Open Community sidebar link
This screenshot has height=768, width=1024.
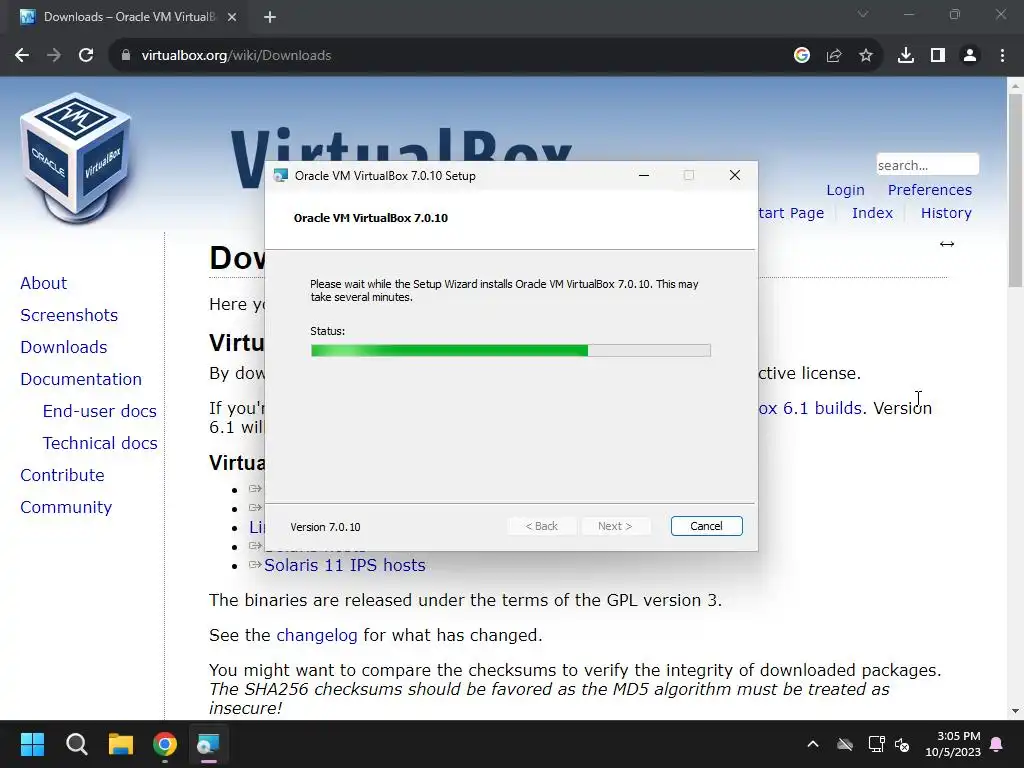(x=66, y=507)
